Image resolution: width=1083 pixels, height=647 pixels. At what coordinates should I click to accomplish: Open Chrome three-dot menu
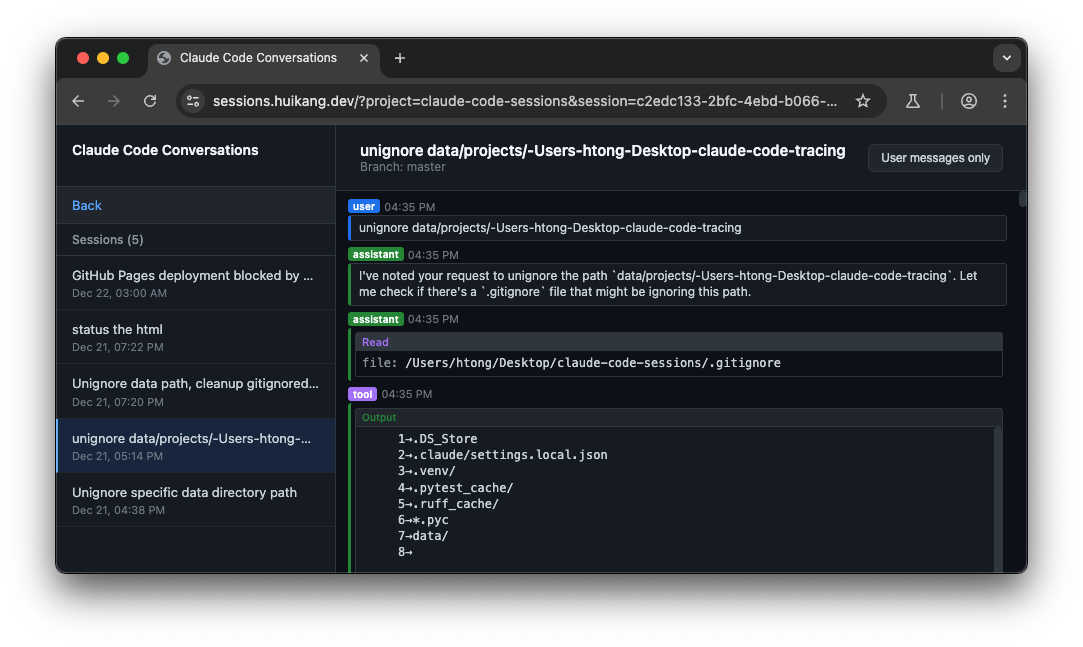click(x=1005, y=101)
